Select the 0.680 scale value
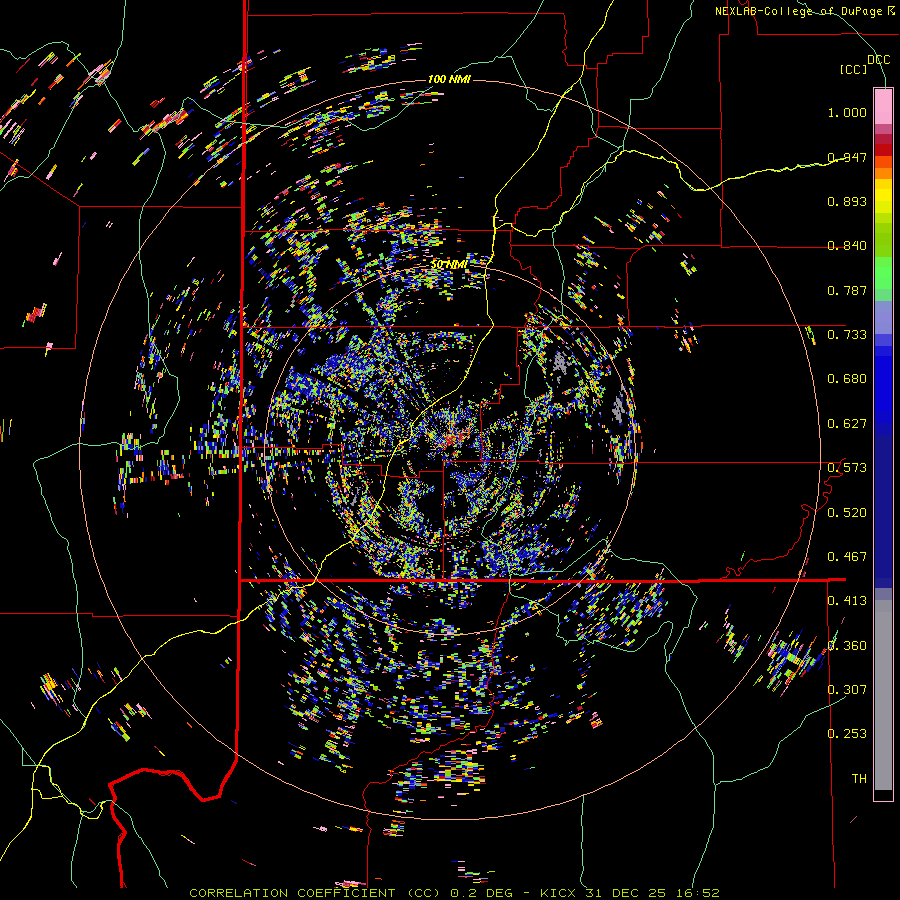 pyautogui.click(x=847, y=379)
